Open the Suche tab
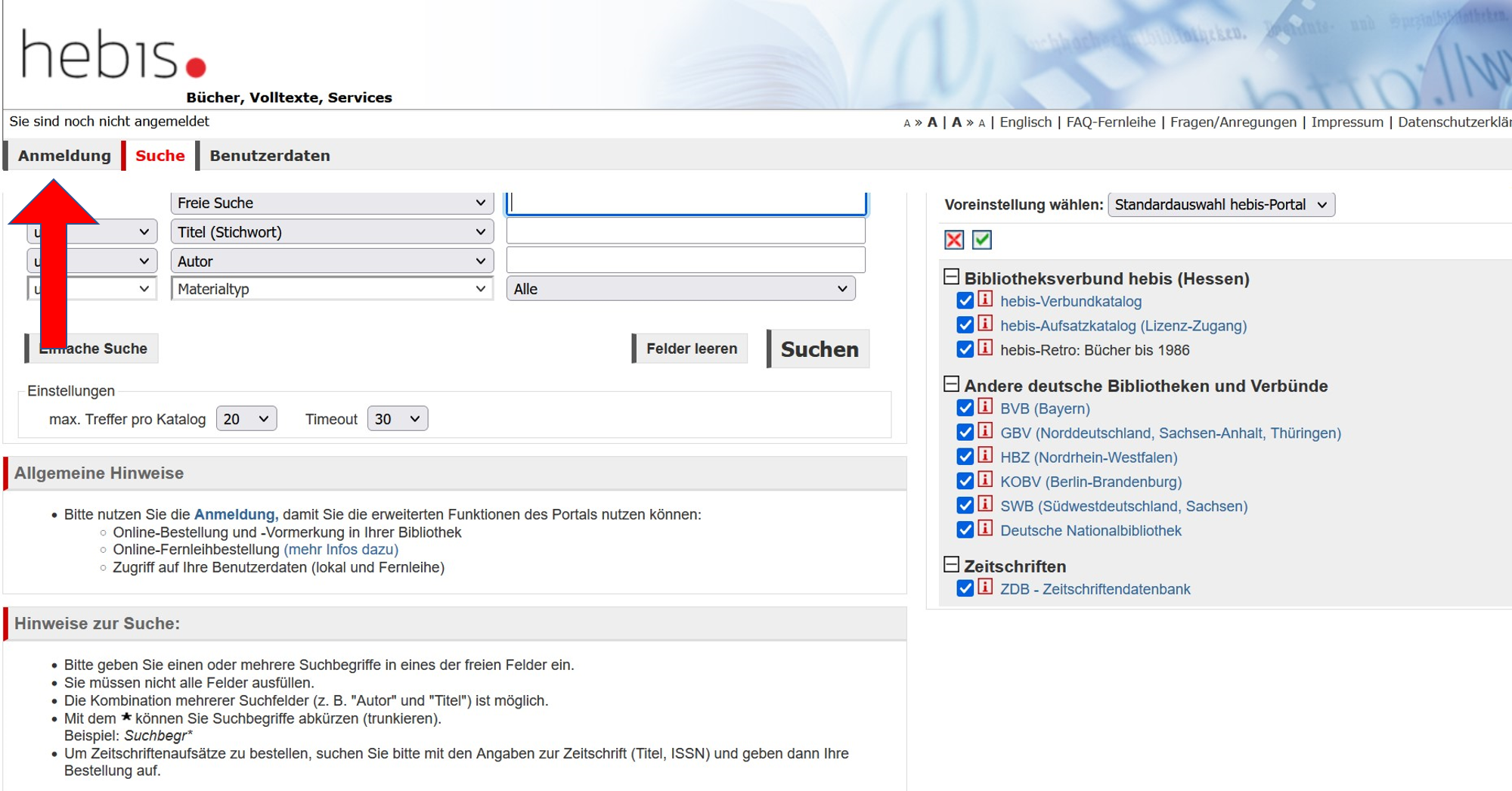1512x791 pixels. (x=160, y=156)
